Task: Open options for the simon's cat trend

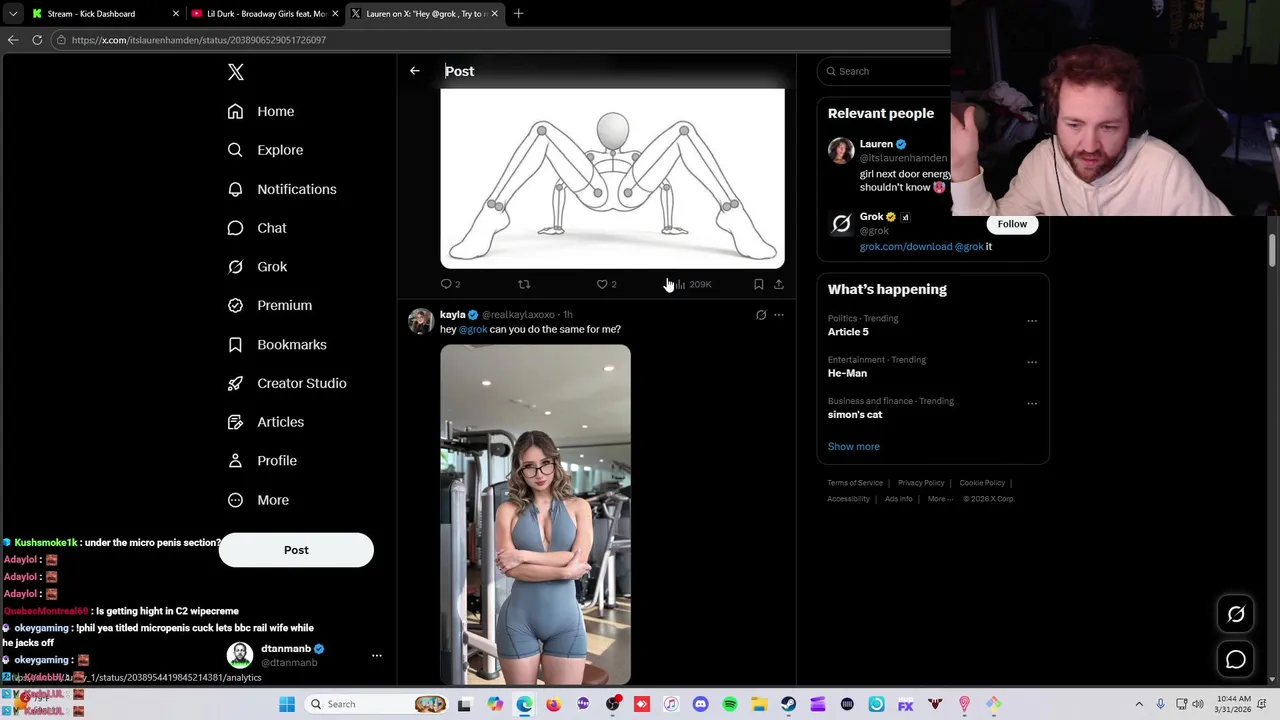Action: 1032,403
